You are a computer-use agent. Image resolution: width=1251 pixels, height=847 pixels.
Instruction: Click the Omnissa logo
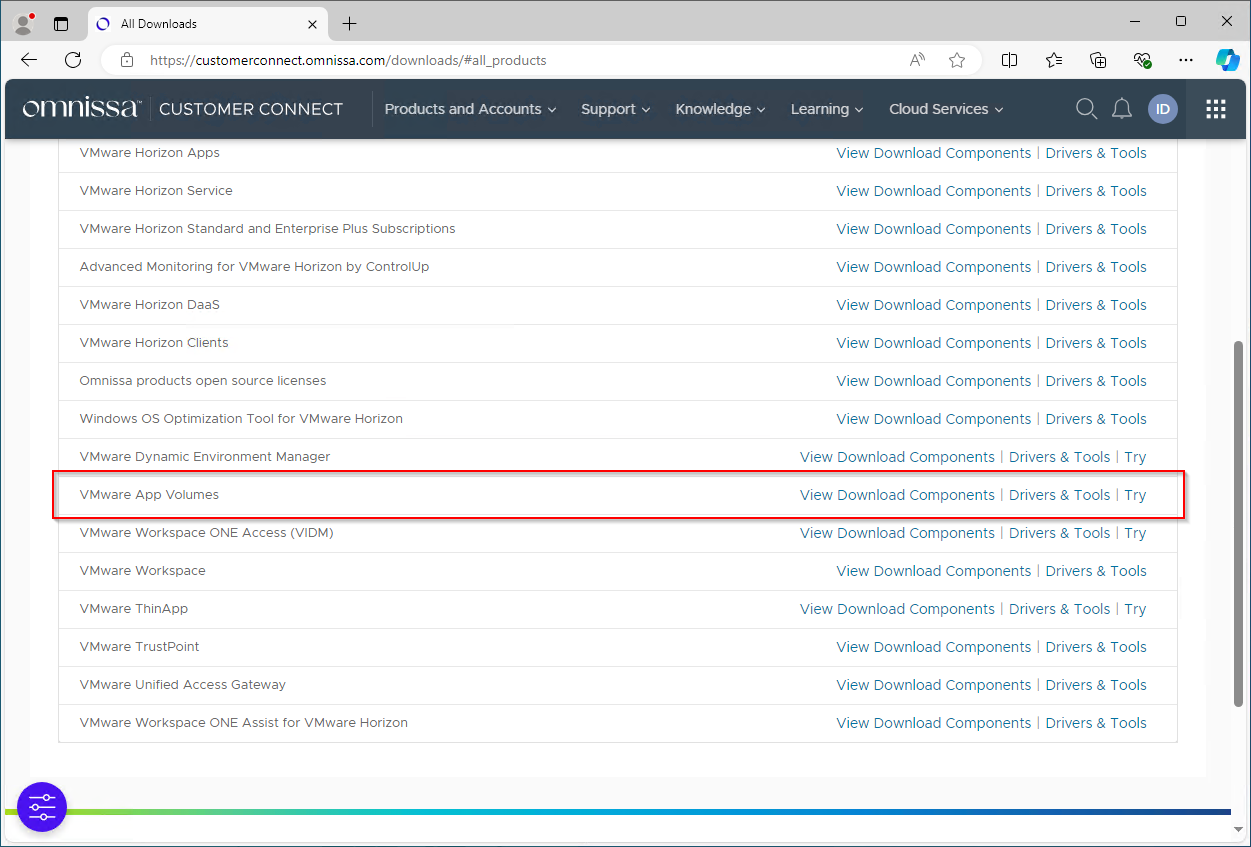(x=80, y=108)
